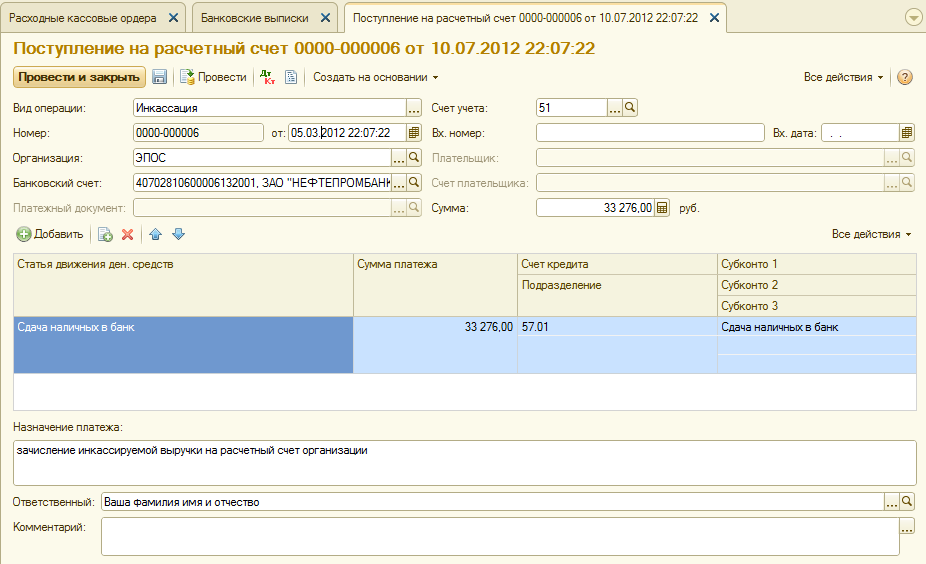Open the calendar picker for Вх. дата
926x564 pixels.
tap(907, 133)
